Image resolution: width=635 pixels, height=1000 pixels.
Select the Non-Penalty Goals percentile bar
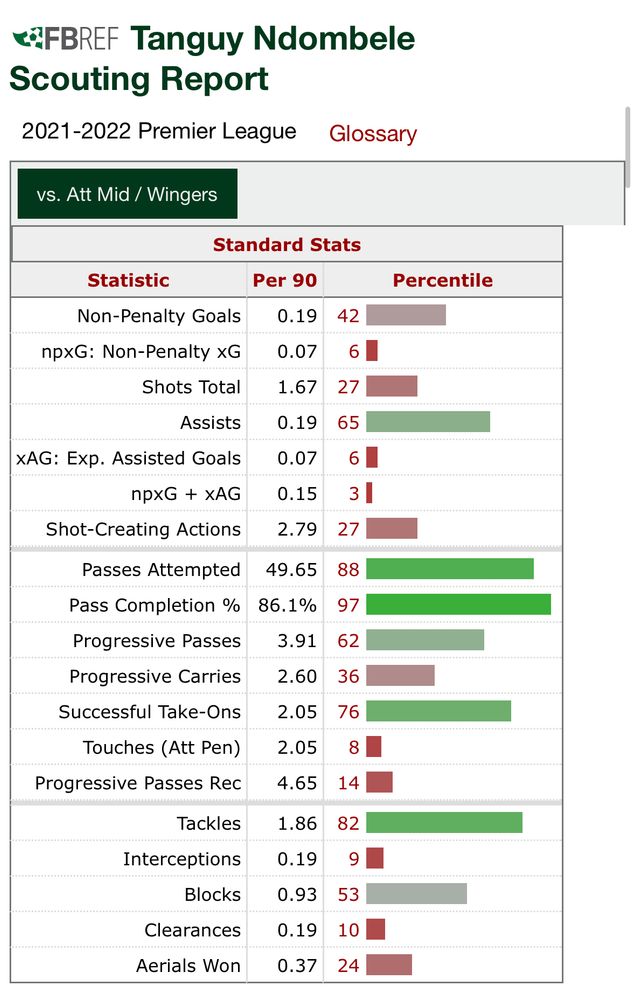[x=405, y=315]
